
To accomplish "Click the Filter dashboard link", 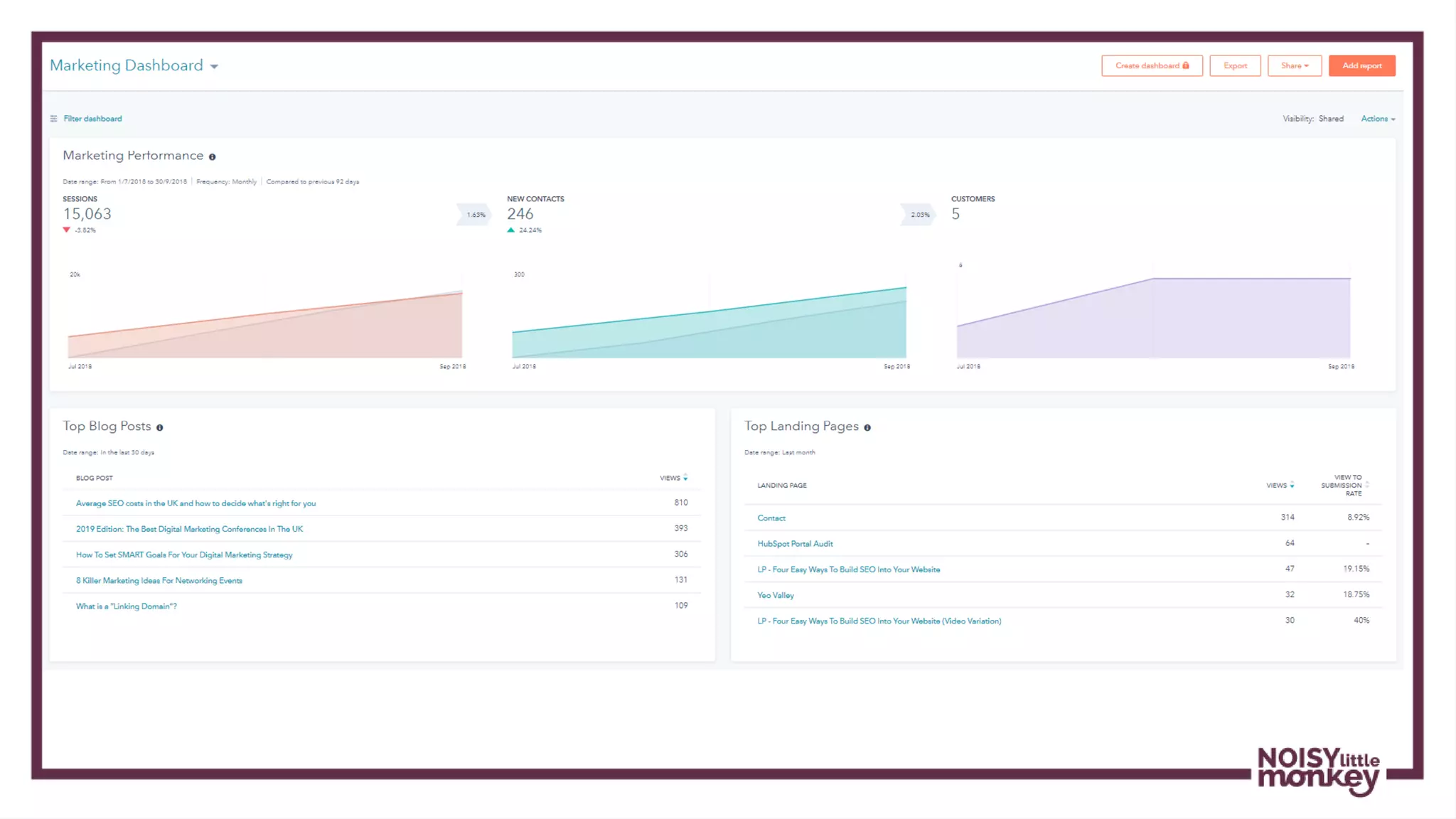I will [92, 119].
